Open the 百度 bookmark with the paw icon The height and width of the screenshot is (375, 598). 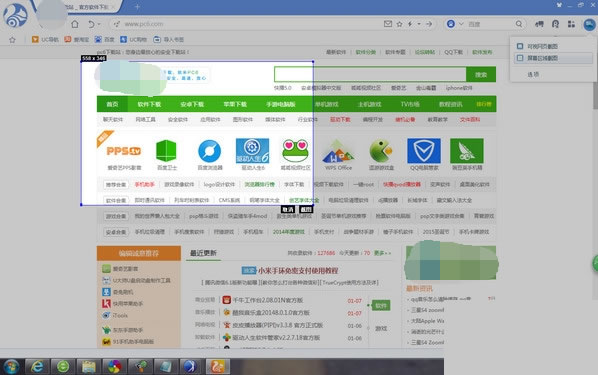tap(104, 39)
